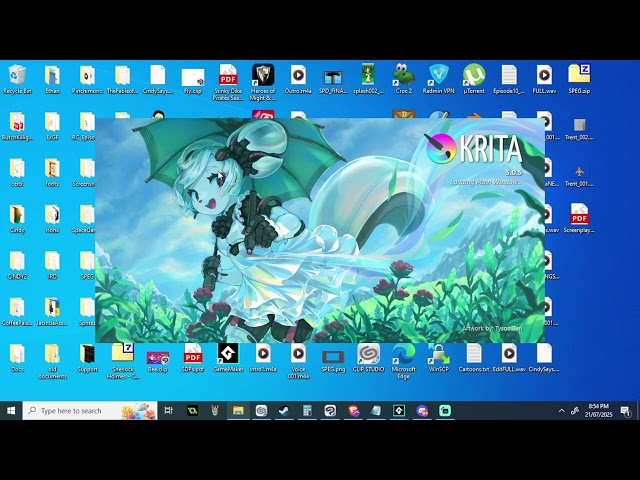
Task: Select the CoffeePals folder icon
Action: pos(17,311)
